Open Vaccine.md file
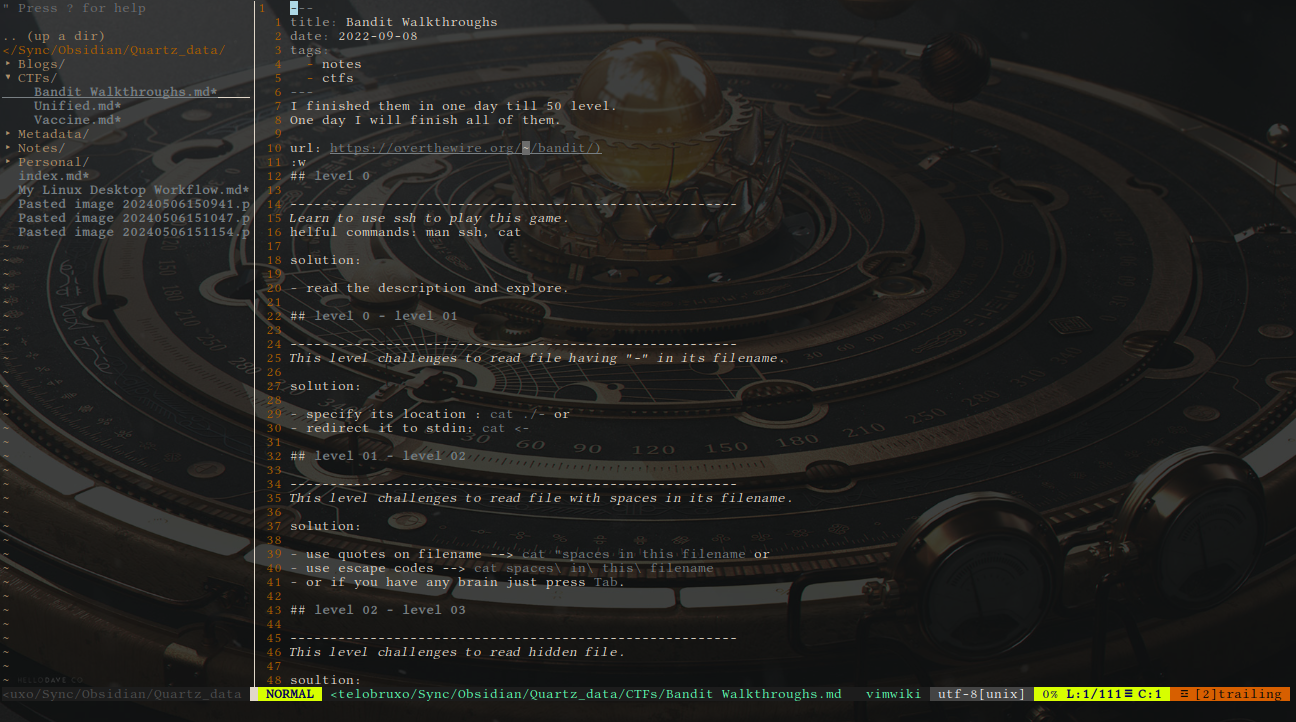Image resolution: width=1296 pixels, height=722 pixels. click(x=78, y=120)
